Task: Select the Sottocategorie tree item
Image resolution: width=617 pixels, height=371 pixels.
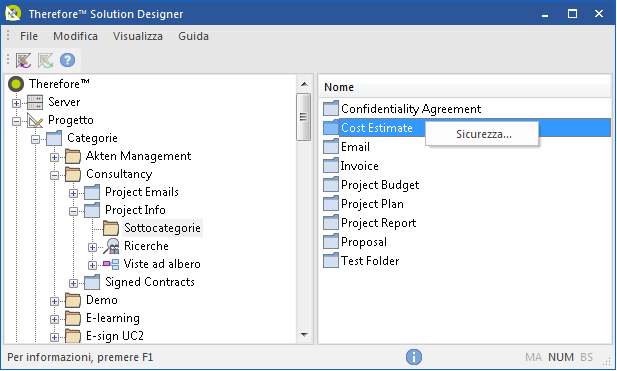Action: 162,228
